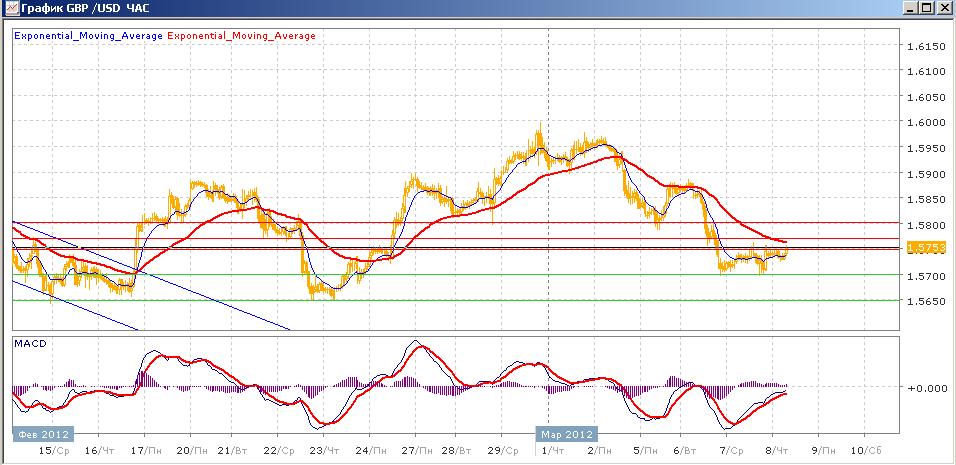Click the 27/Пн date label

[415, 451]
